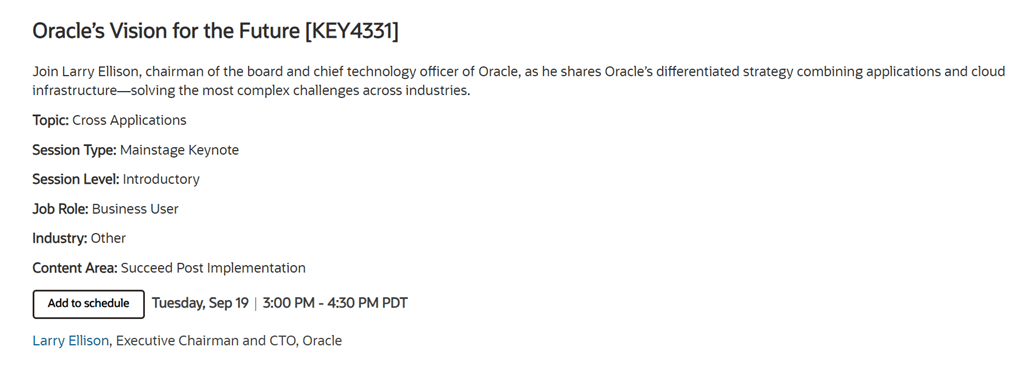
Task: Click the 3:00 PM - 4:30 PM PDT time
Action: (335, 303)
